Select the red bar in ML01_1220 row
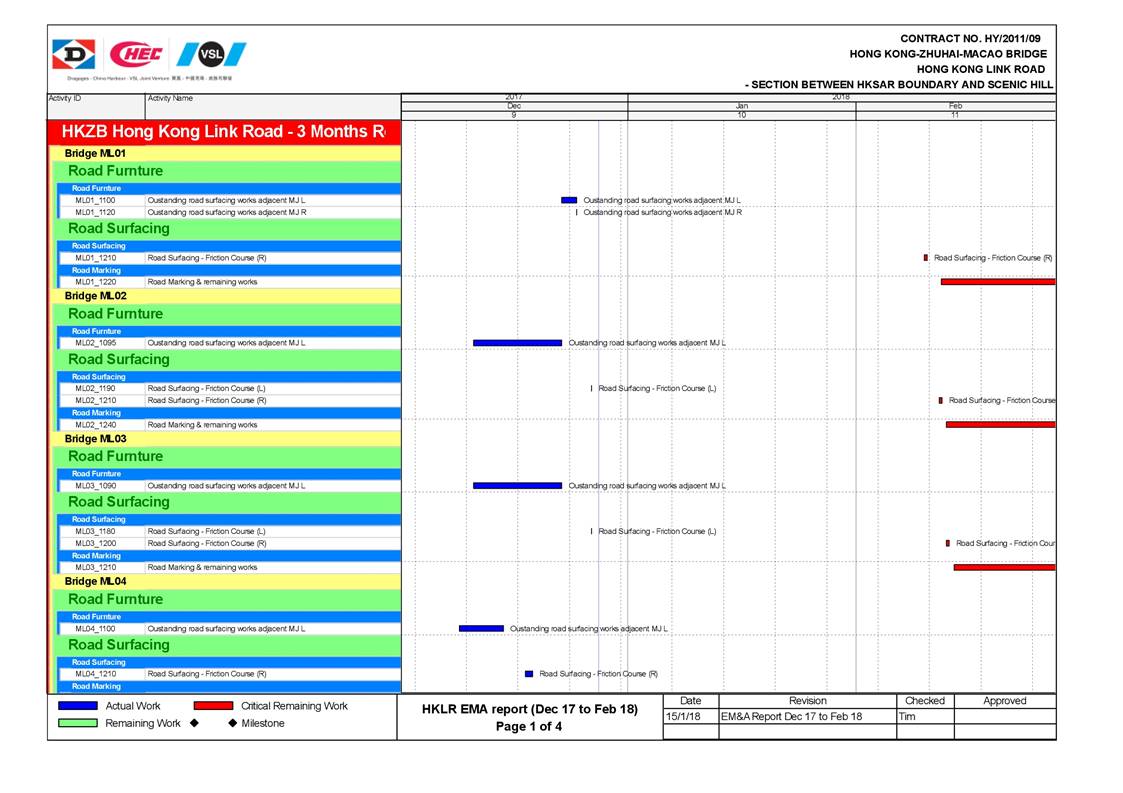The width and height of the screenshot is (1123, 793). click(997, 282)
